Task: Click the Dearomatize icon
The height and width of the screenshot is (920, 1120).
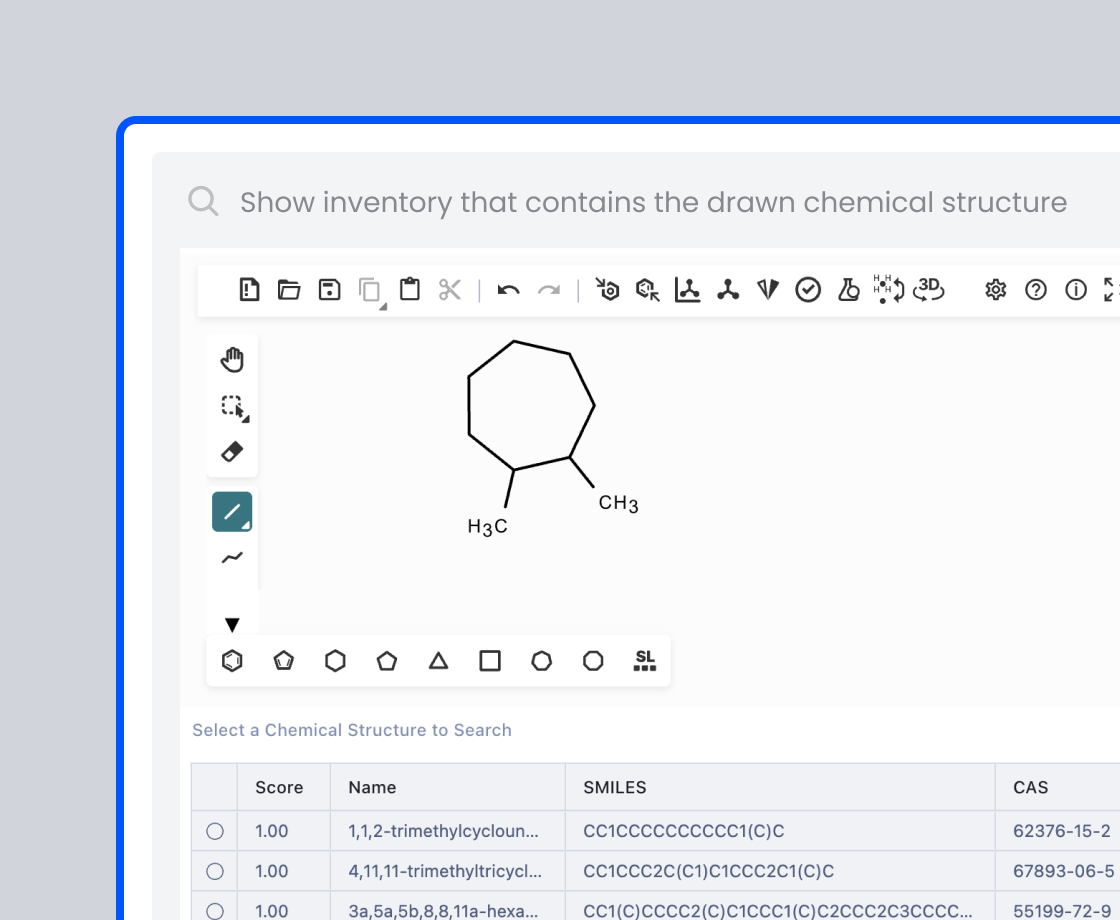Action: click(x=648, y=289)
